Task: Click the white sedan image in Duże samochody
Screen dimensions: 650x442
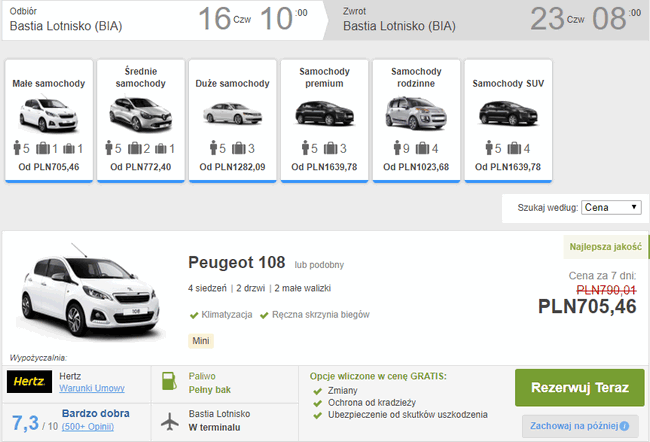Action: coord(233,114)
